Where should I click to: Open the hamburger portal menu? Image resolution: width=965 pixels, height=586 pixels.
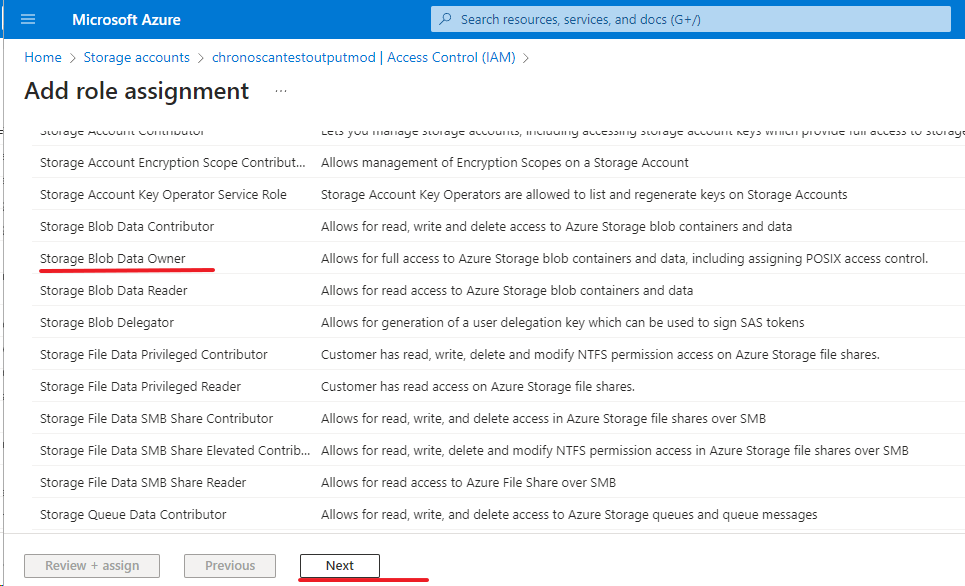pyautogui.click(x=28, y=19)
